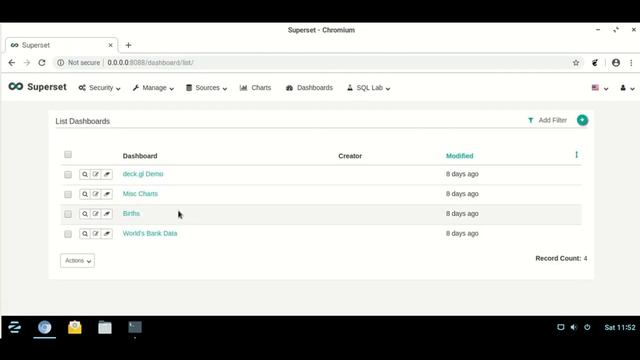
Task: Click the Superset logo
Action: pyautogui.click(x=37, y=87)
